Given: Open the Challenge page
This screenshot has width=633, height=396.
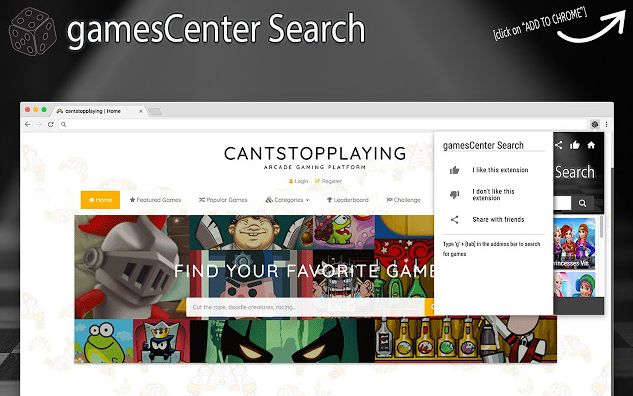Looking at the screenshot, I should 404,200.
